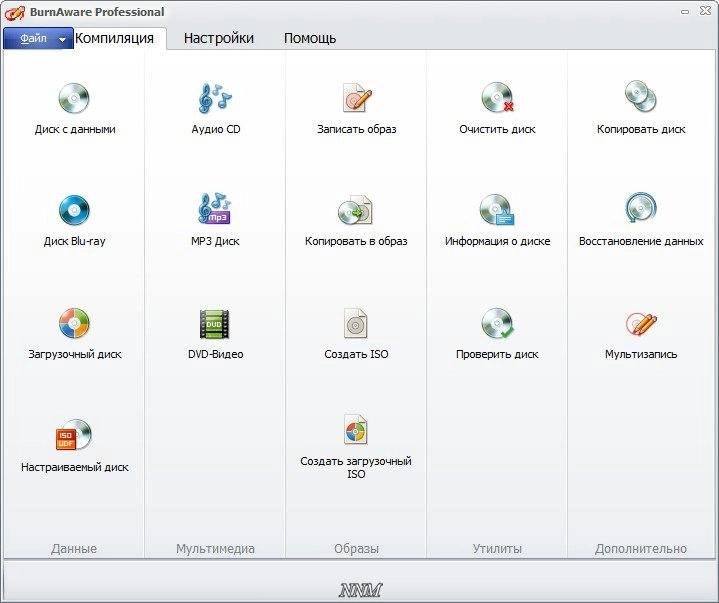Click the Мультизапись label
This screenshot has width=719, height=603.
641,354
